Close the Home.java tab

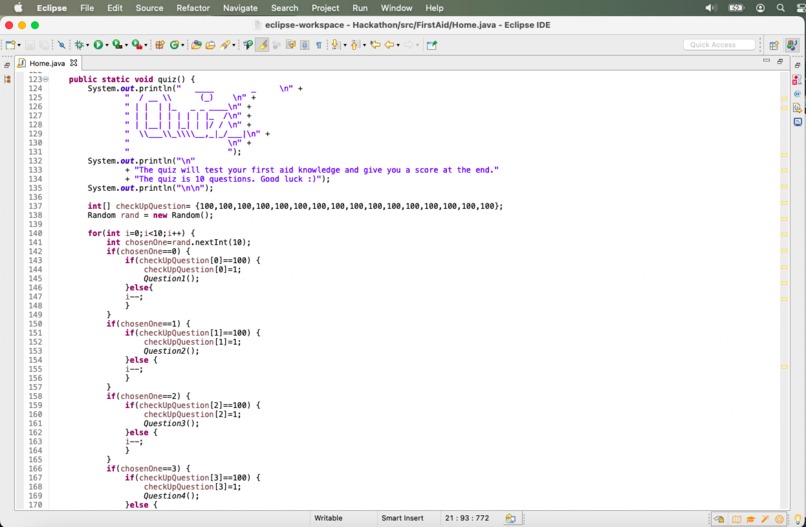coord(74,63)
